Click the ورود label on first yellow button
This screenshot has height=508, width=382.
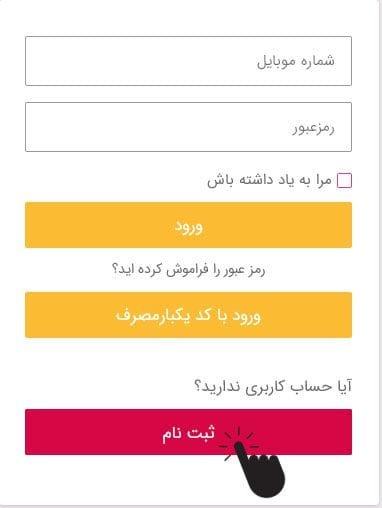coord(189,227)
